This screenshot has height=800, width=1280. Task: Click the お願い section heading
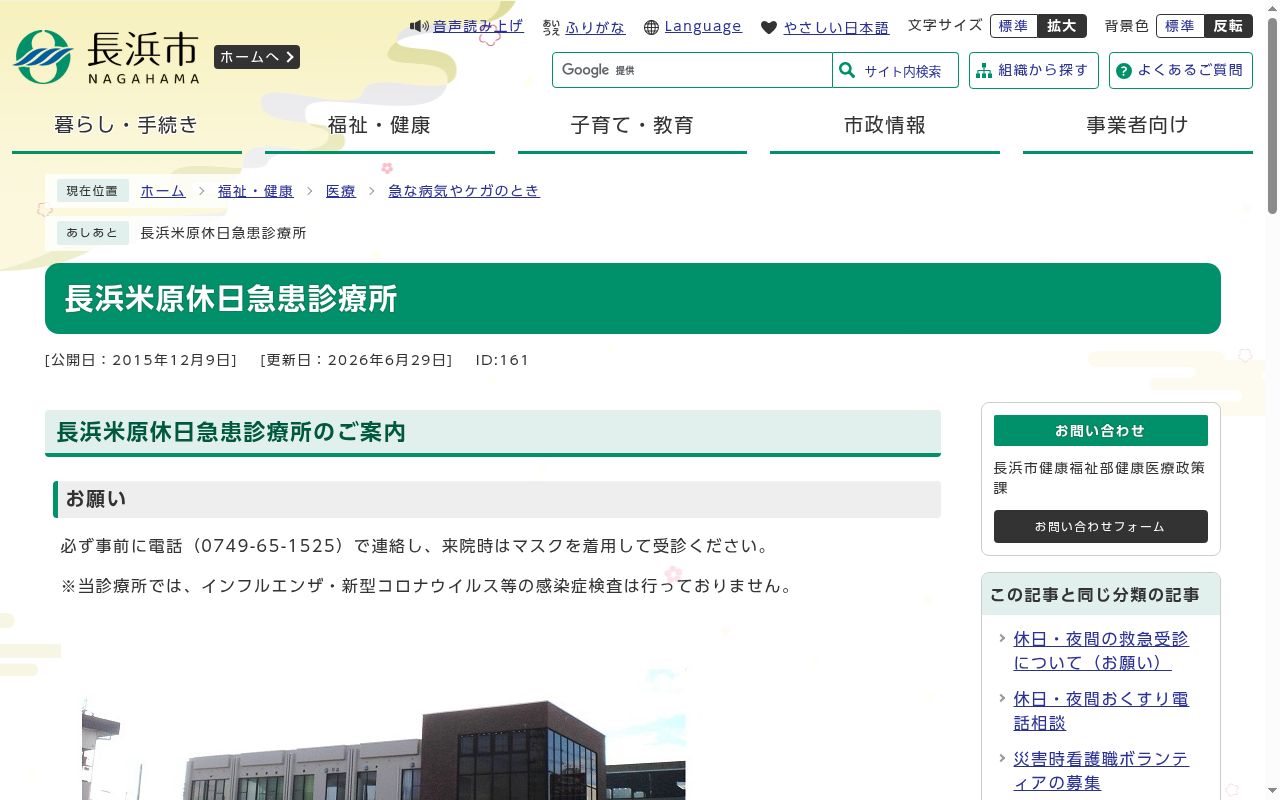click(x=497, y=499)
